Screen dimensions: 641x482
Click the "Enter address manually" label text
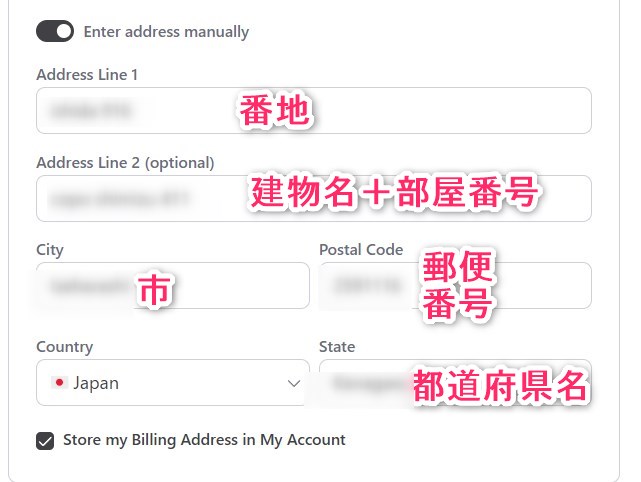click(x=166, y=31)
